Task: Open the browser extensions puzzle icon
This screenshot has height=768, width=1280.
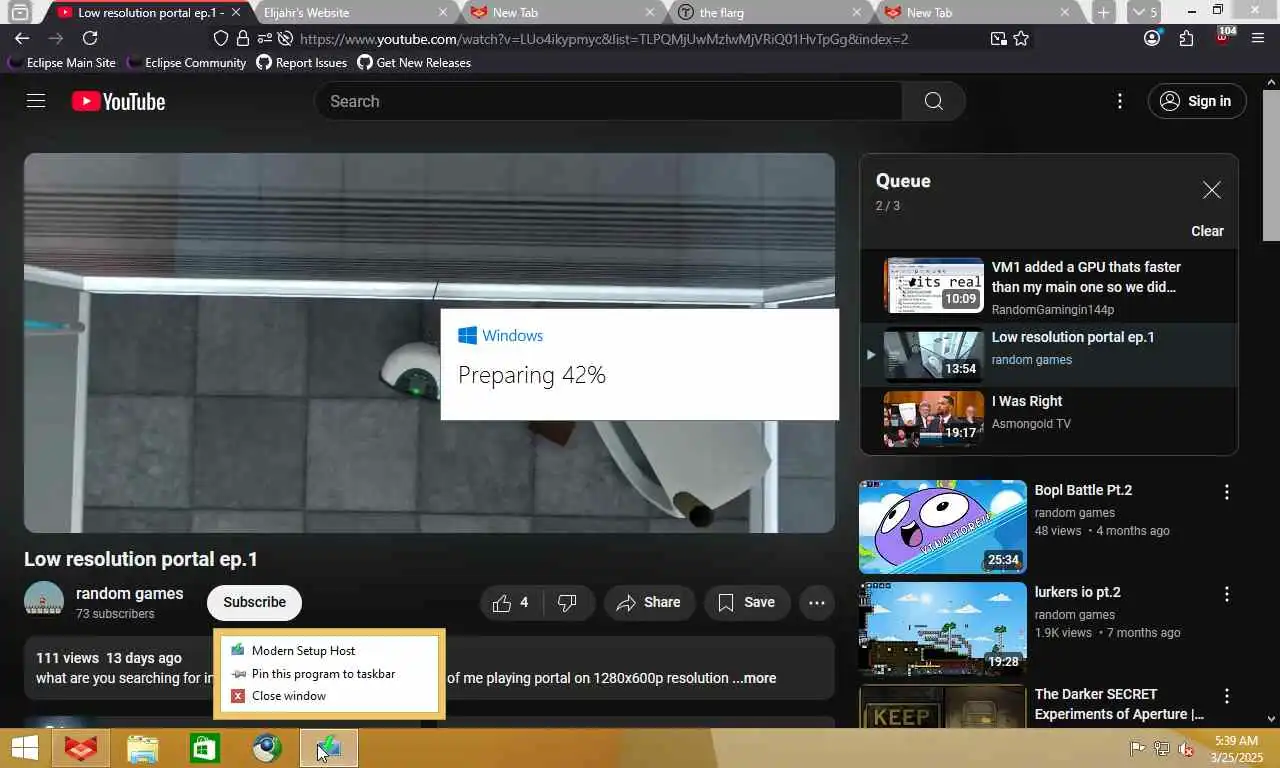Action: click(x=1187, y=39)
